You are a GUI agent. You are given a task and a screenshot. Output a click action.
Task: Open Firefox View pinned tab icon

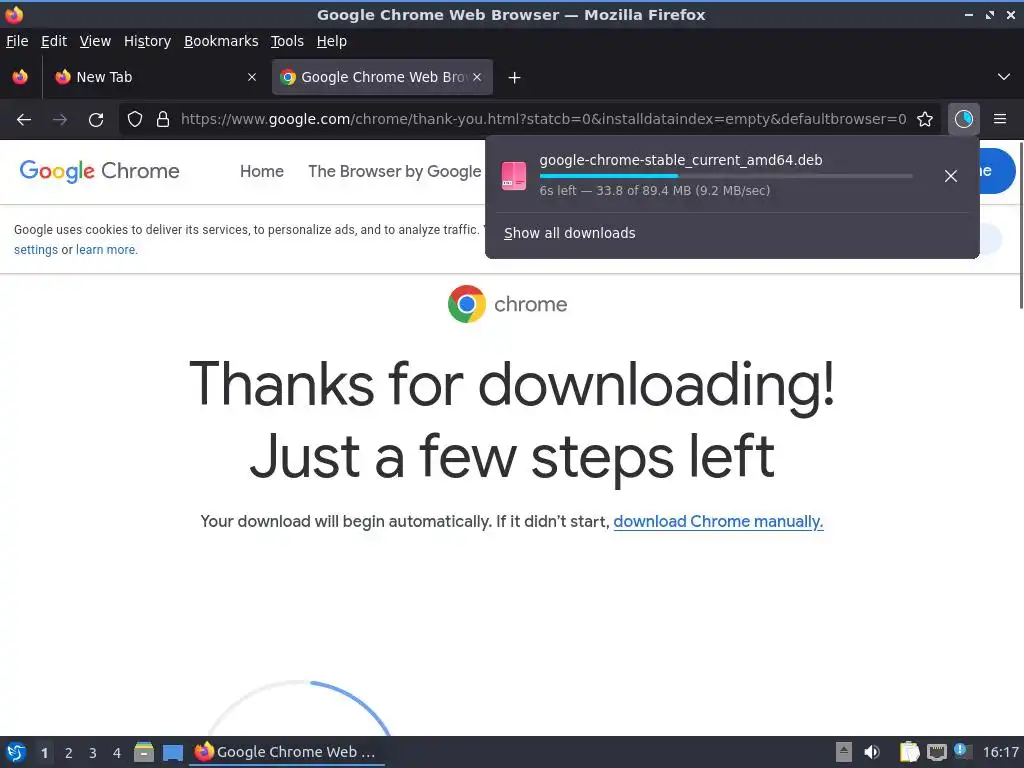point(20,77)
